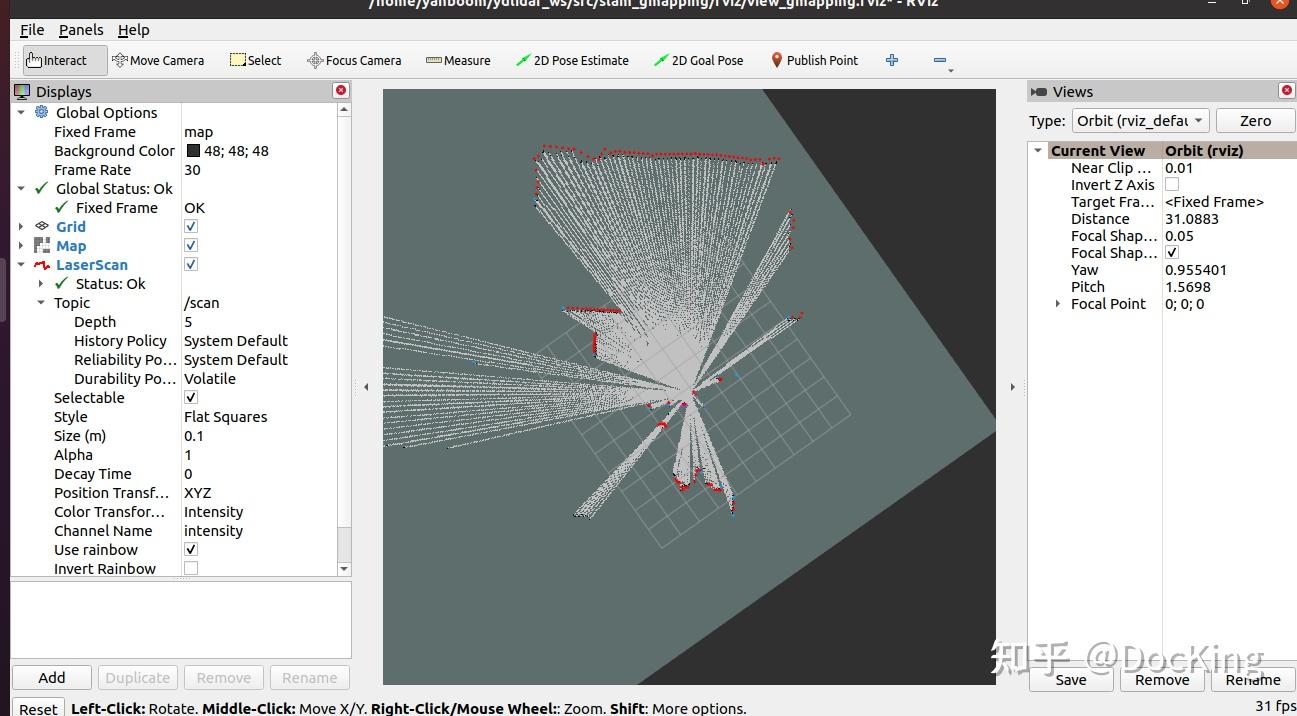Choose the Focus Camera tool
The height and width of the screenshot is (716, 1297).
[x=354, y=60]
